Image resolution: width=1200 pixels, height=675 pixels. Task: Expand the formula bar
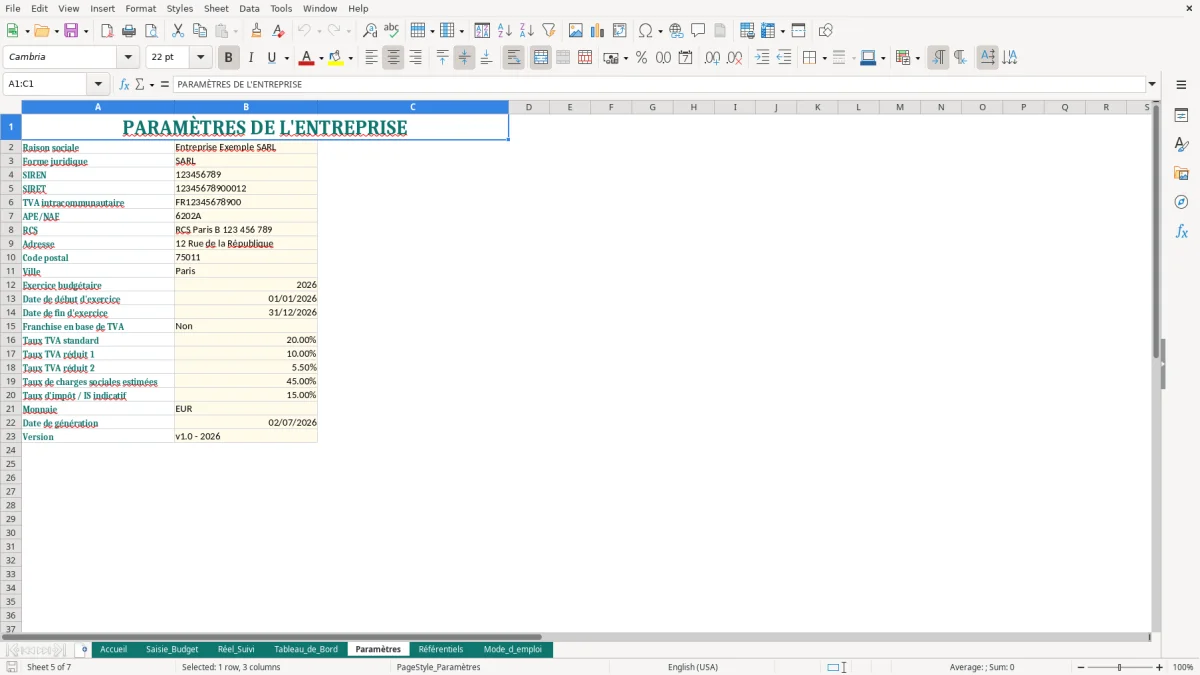(1152, 85)
